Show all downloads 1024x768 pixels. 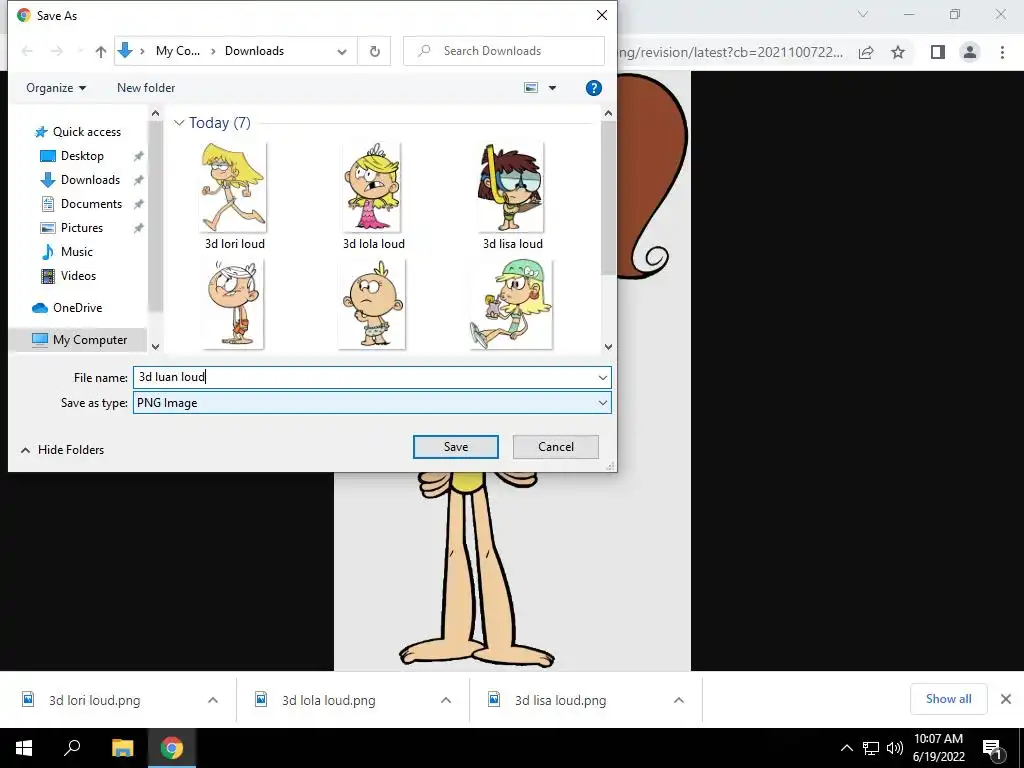coord(948,699)
